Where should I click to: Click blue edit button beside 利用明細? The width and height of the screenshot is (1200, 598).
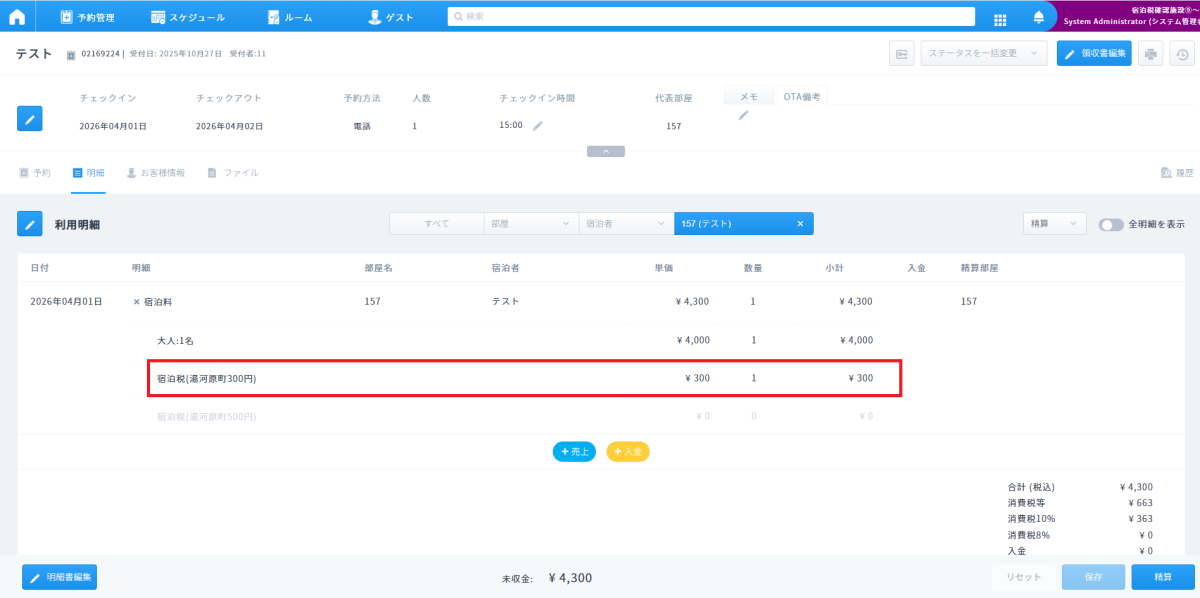tap(30, 224)
